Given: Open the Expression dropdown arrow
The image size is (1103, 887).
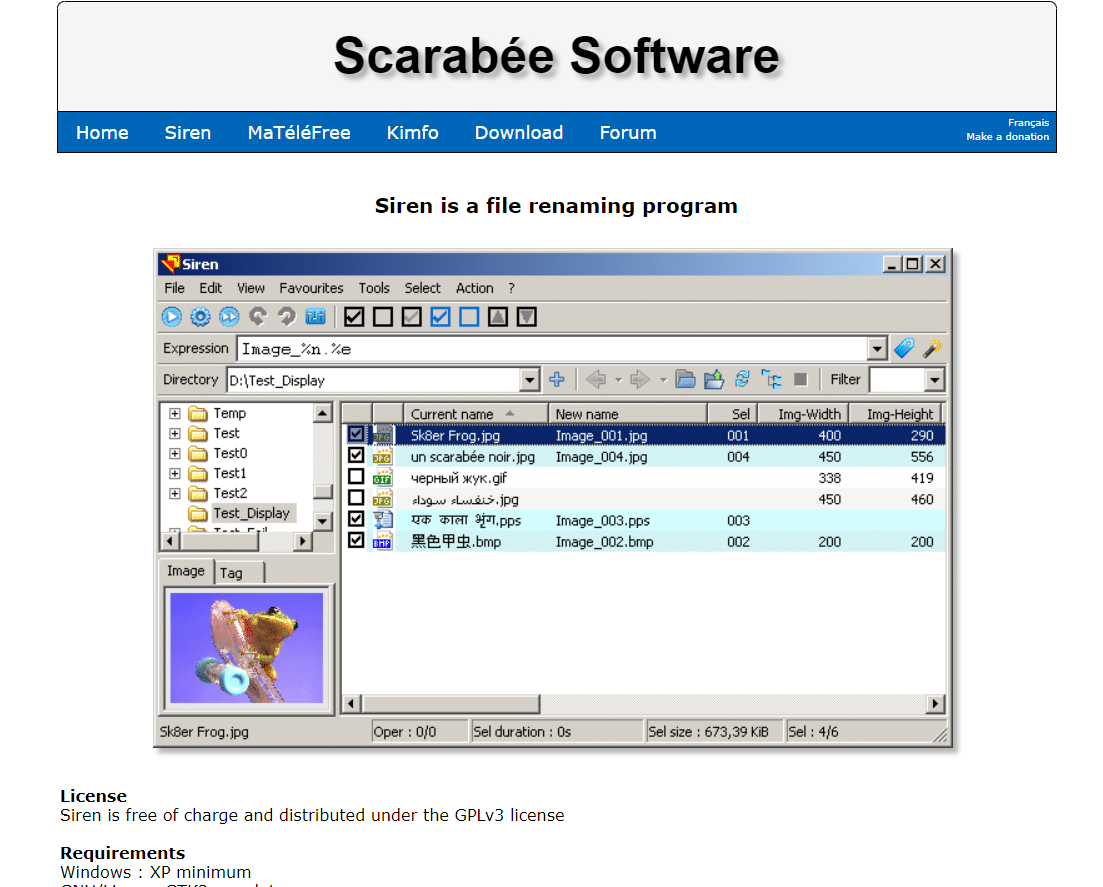Looking at the screenshot, I should click(876, 349).
